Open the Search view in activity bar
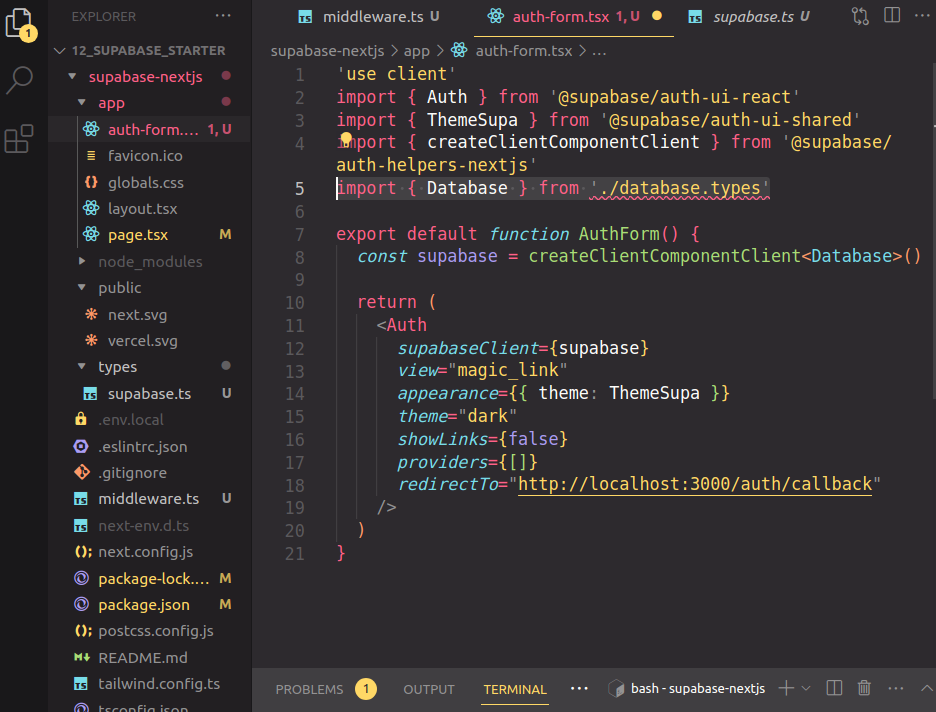The width and height of the screenshot is (936, 712). click(19, 79)
